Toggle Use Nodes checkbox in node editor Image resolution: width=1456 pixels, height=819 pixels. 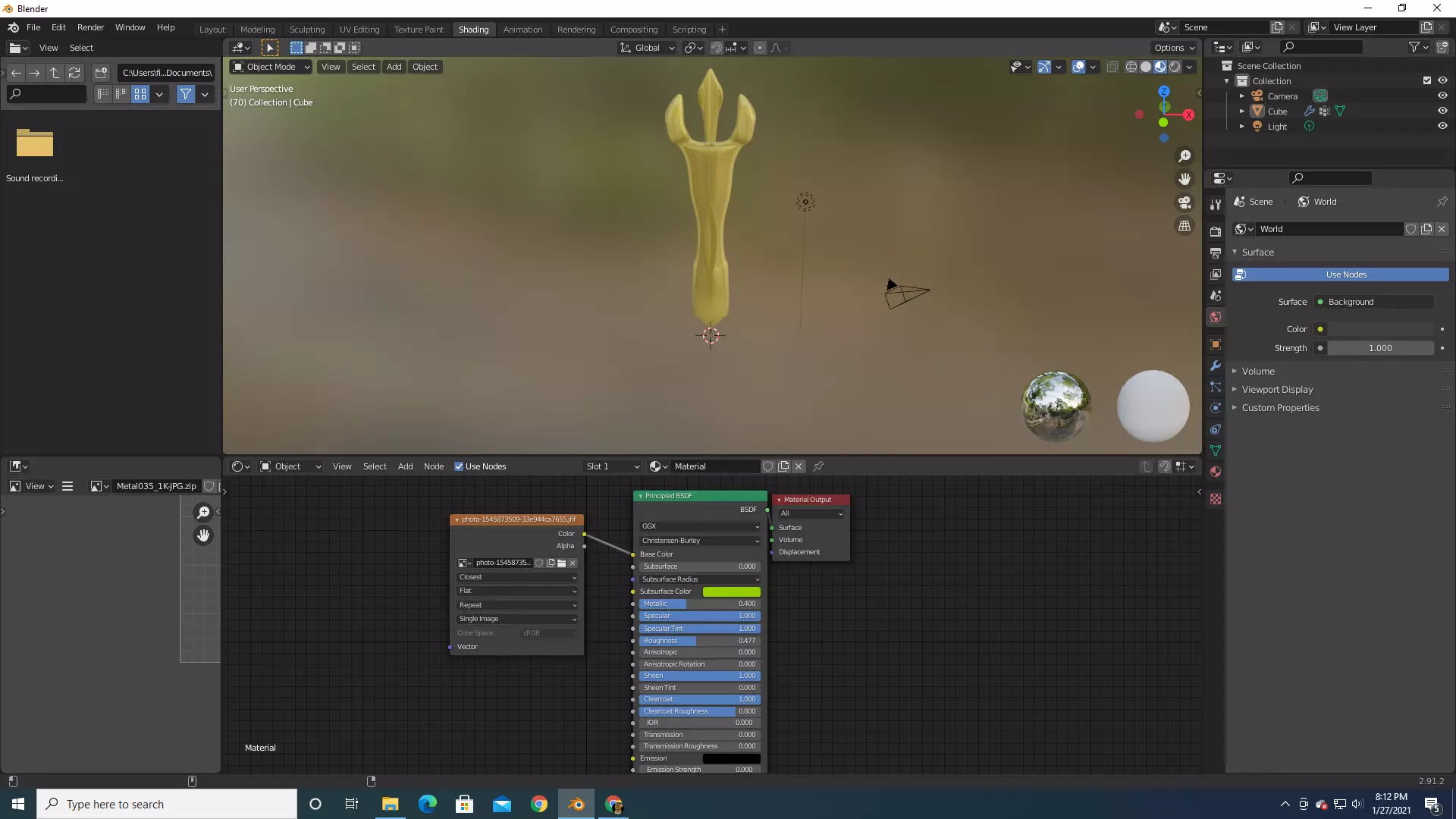pos(459,466)
